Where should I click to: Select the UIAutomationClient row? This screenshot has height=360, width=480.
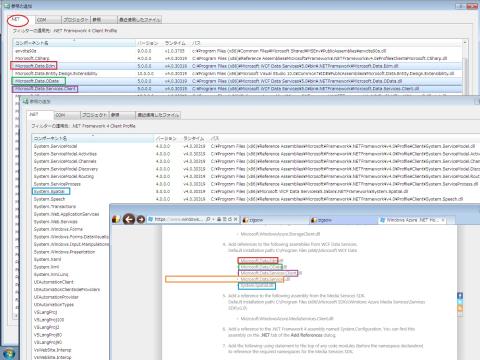coord(71,282)
